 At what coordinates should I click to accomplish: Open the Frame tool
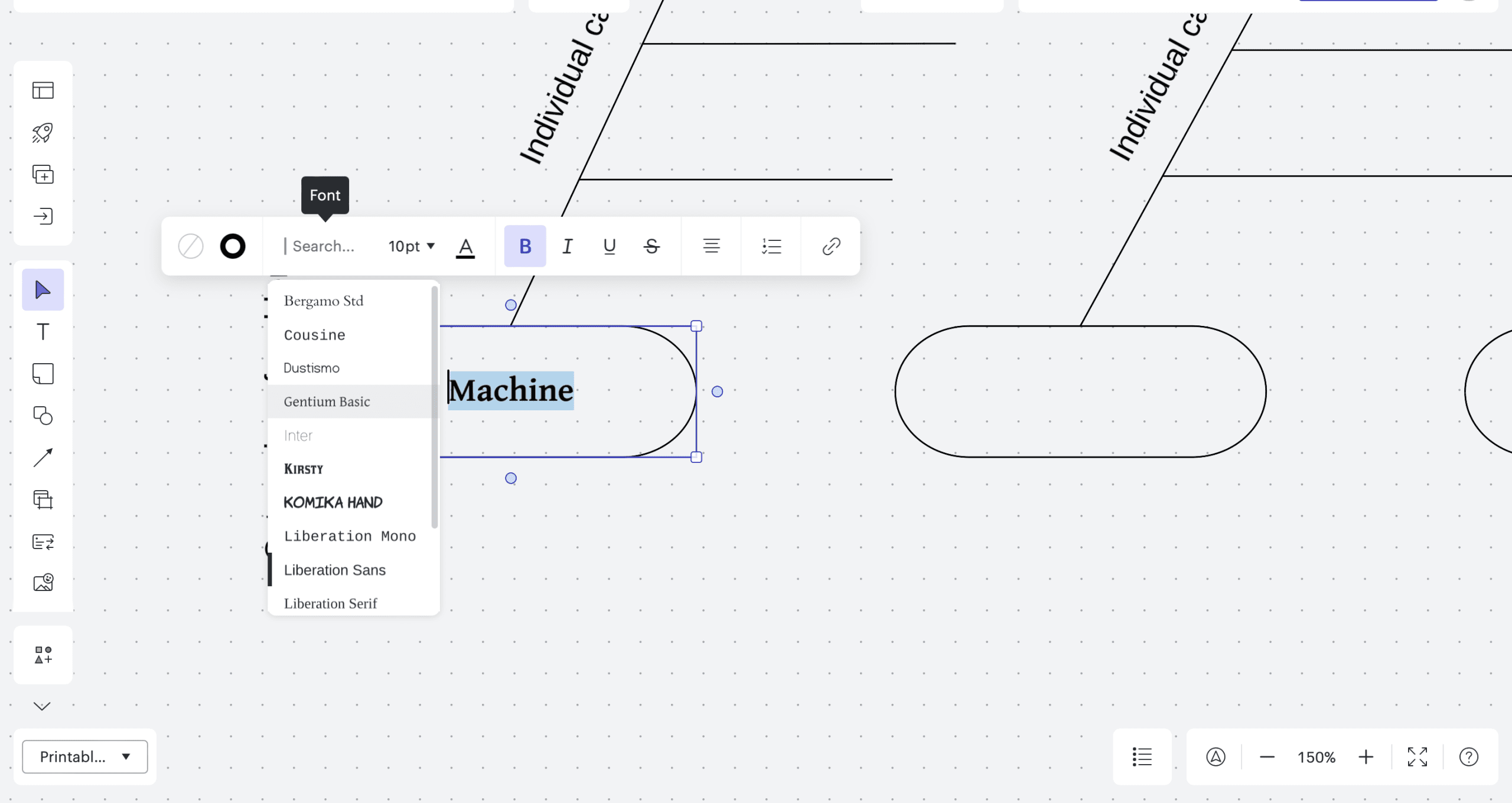coord(43,500)
